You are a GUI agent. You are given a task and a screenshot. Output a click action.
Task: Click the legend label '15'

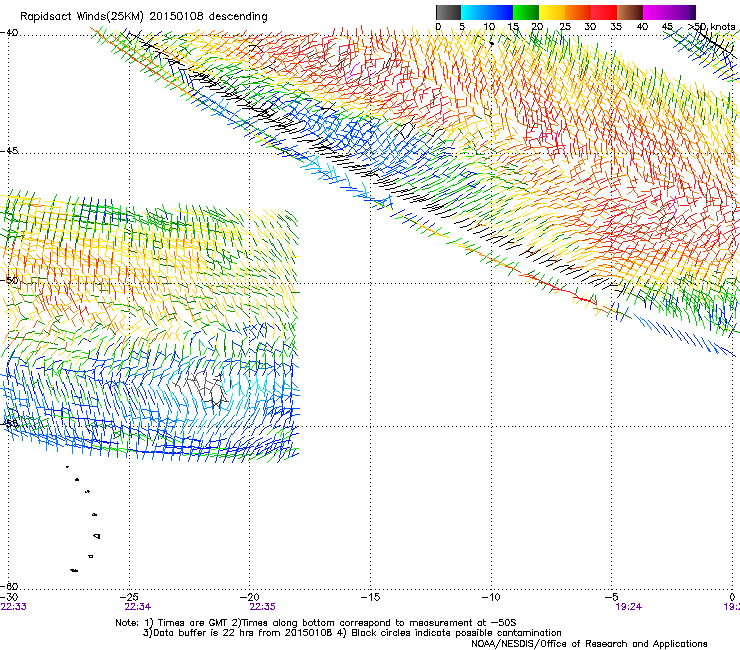(513, 26)
